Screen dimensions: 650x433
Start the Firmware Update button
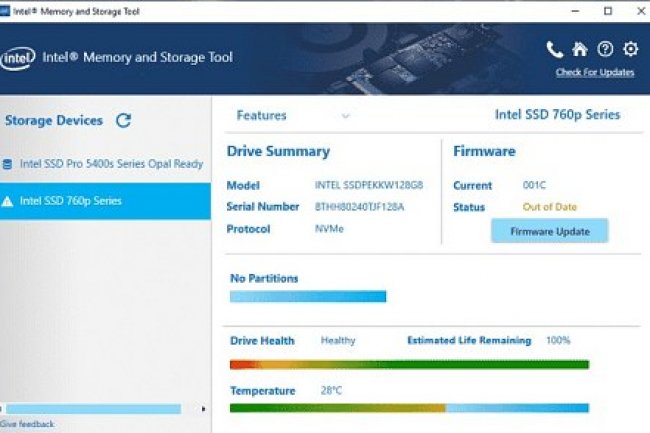pyautogui.click(x=550, y=231)
